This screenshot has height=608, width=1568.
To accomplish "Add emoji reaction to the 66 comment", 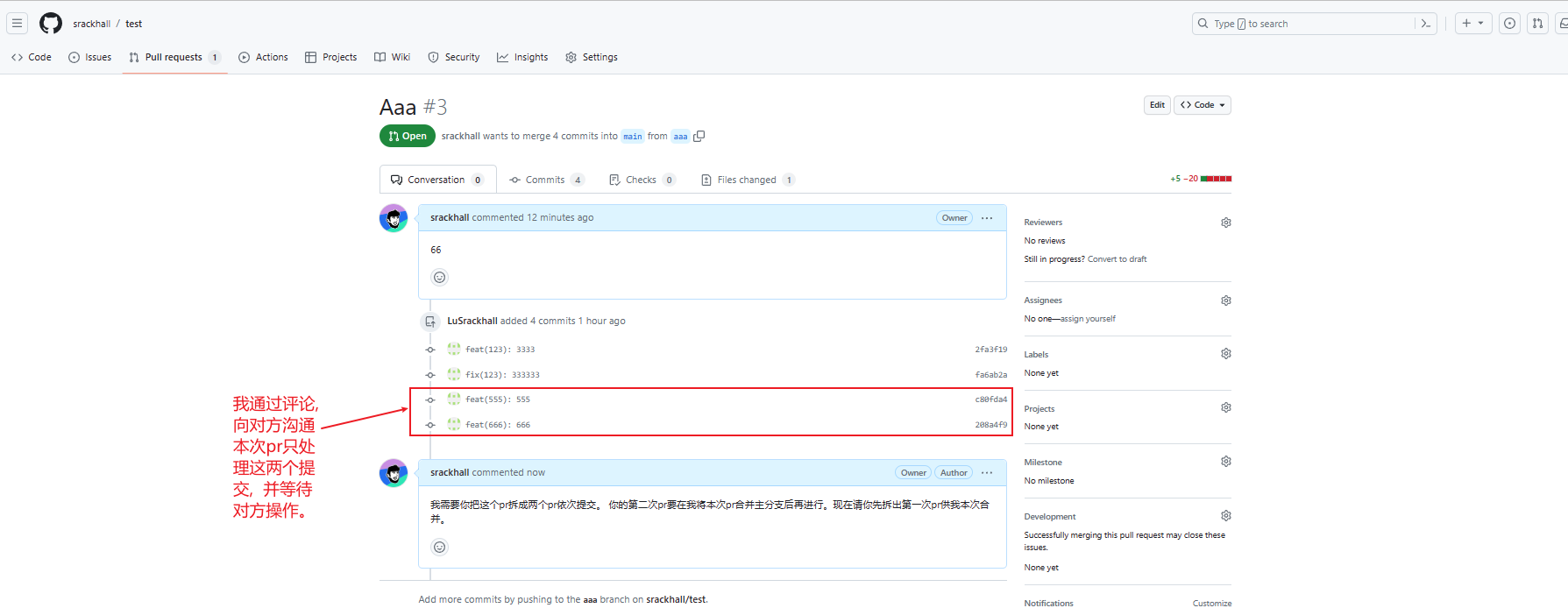I will pyautogui.click(x=439, y=278).
